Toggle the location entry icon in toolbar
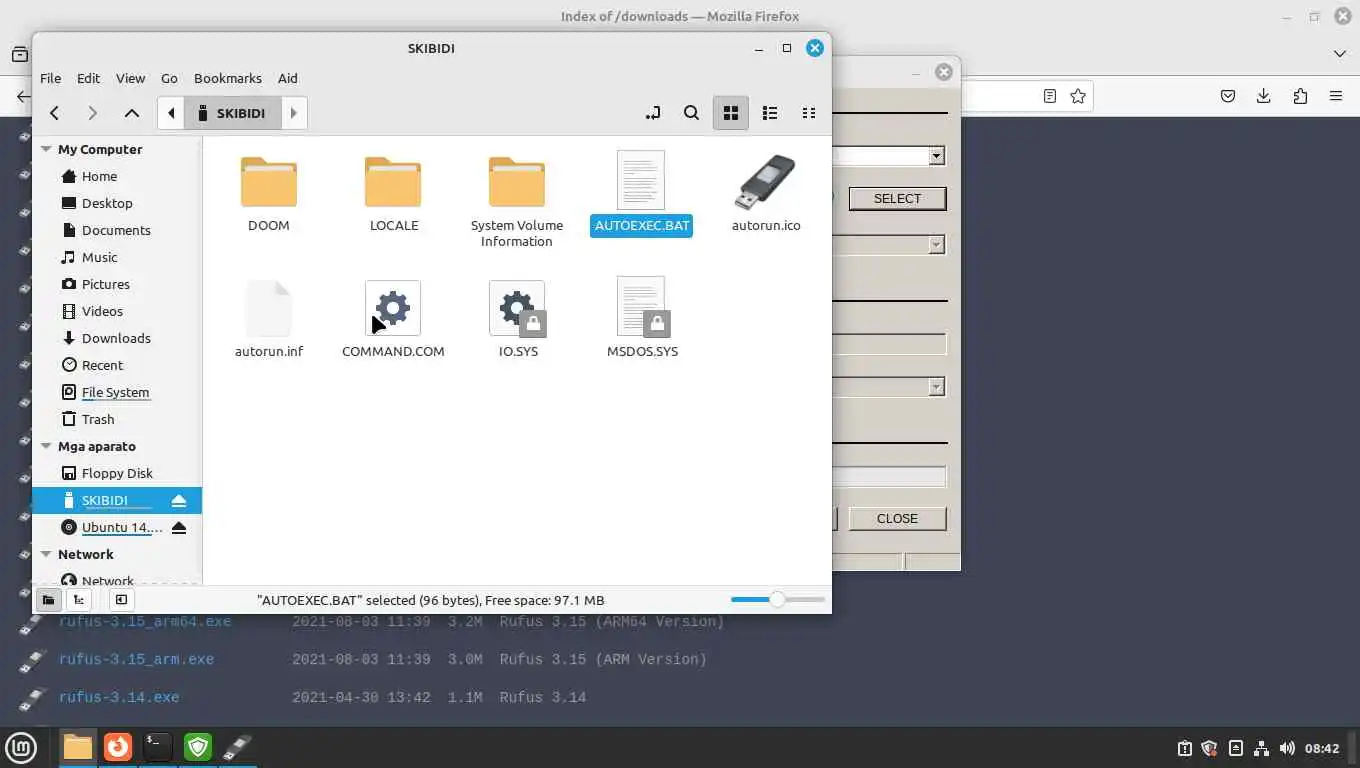The height and width of the screenshot is (768, 1360). pyautogui.click(x=652, y=113)
